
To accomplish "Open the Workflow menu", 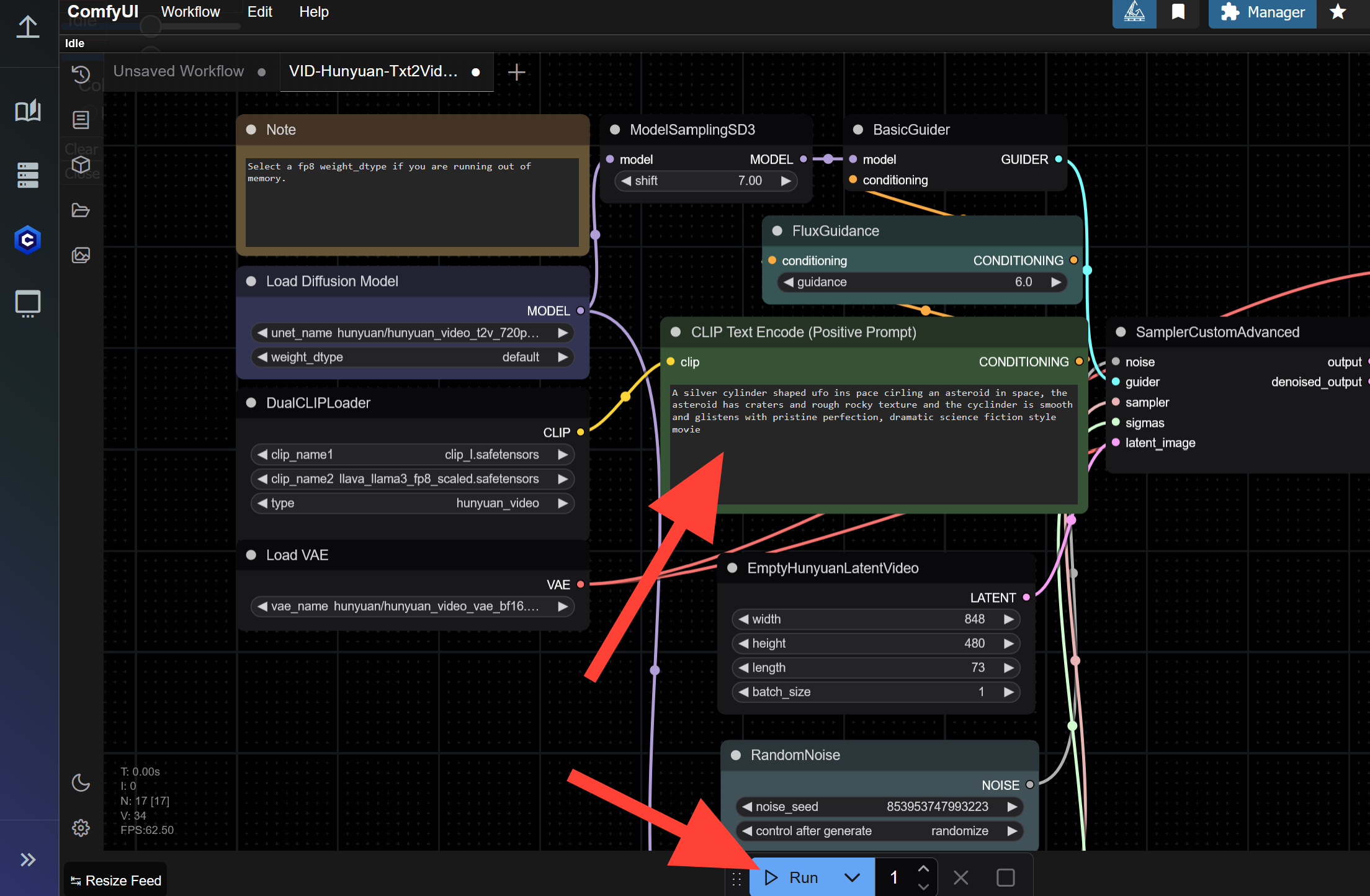I will click(x=190, y=12).
